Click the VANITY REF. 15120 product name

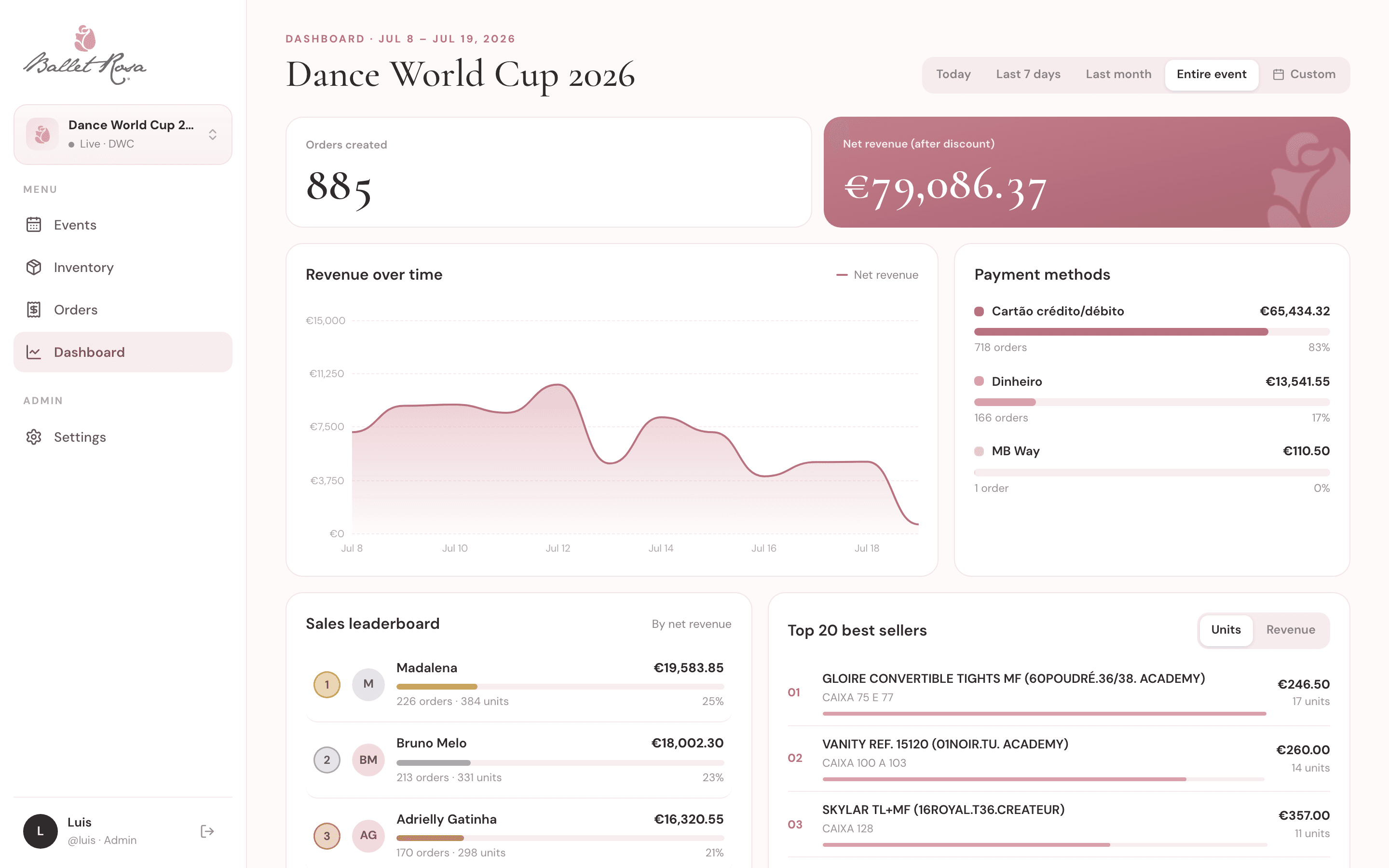(945, 744)
